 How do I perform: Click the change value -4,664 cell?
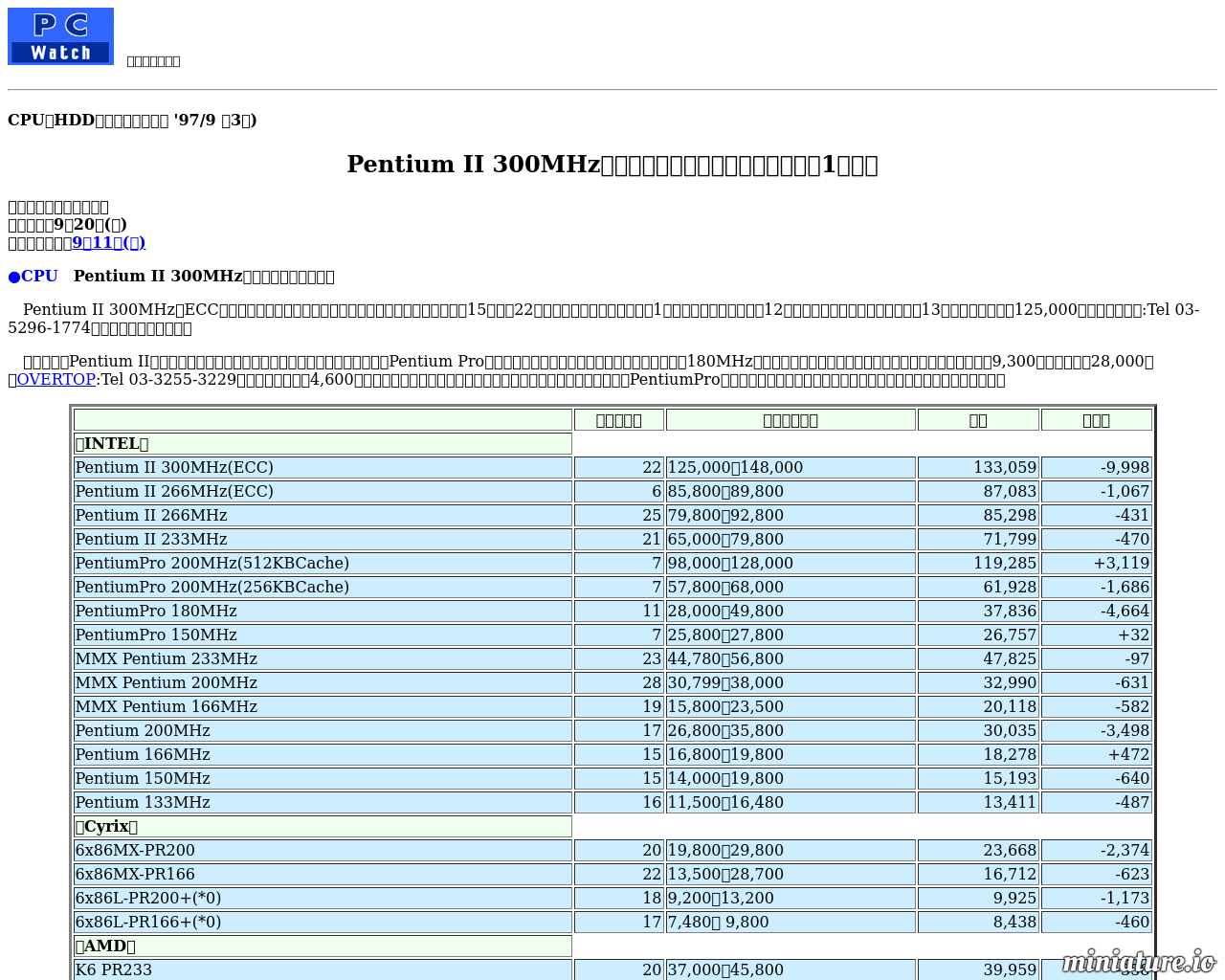[1097, 611]
